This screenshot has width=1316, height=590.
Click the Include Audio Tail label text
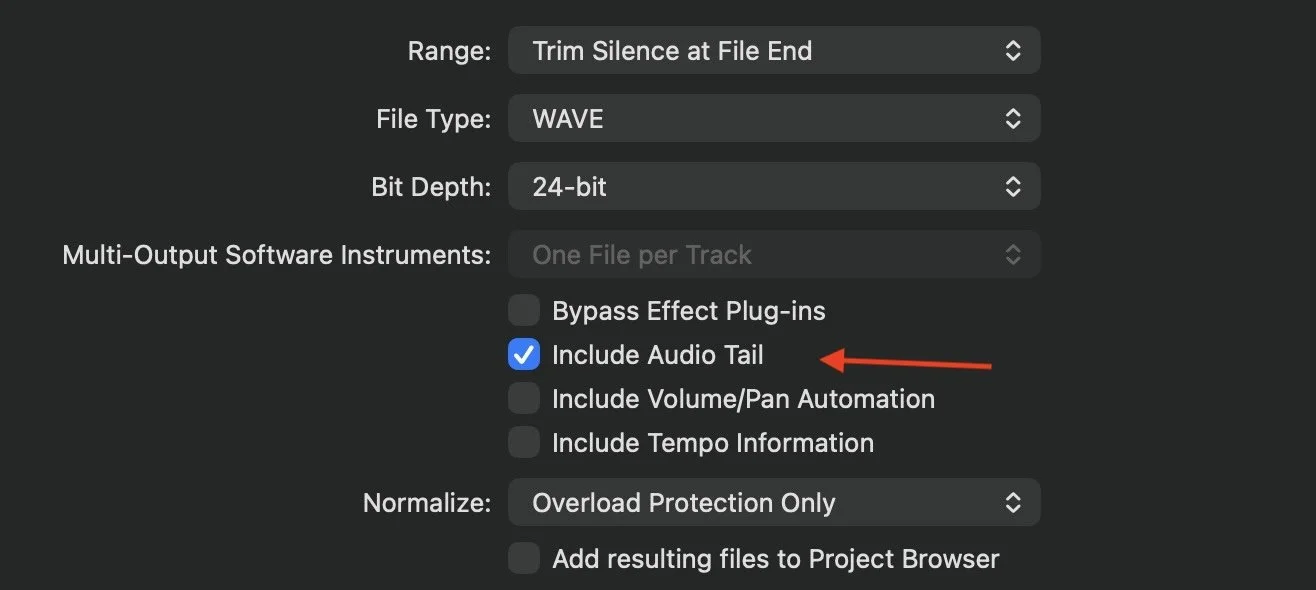[x=657, y=355]
